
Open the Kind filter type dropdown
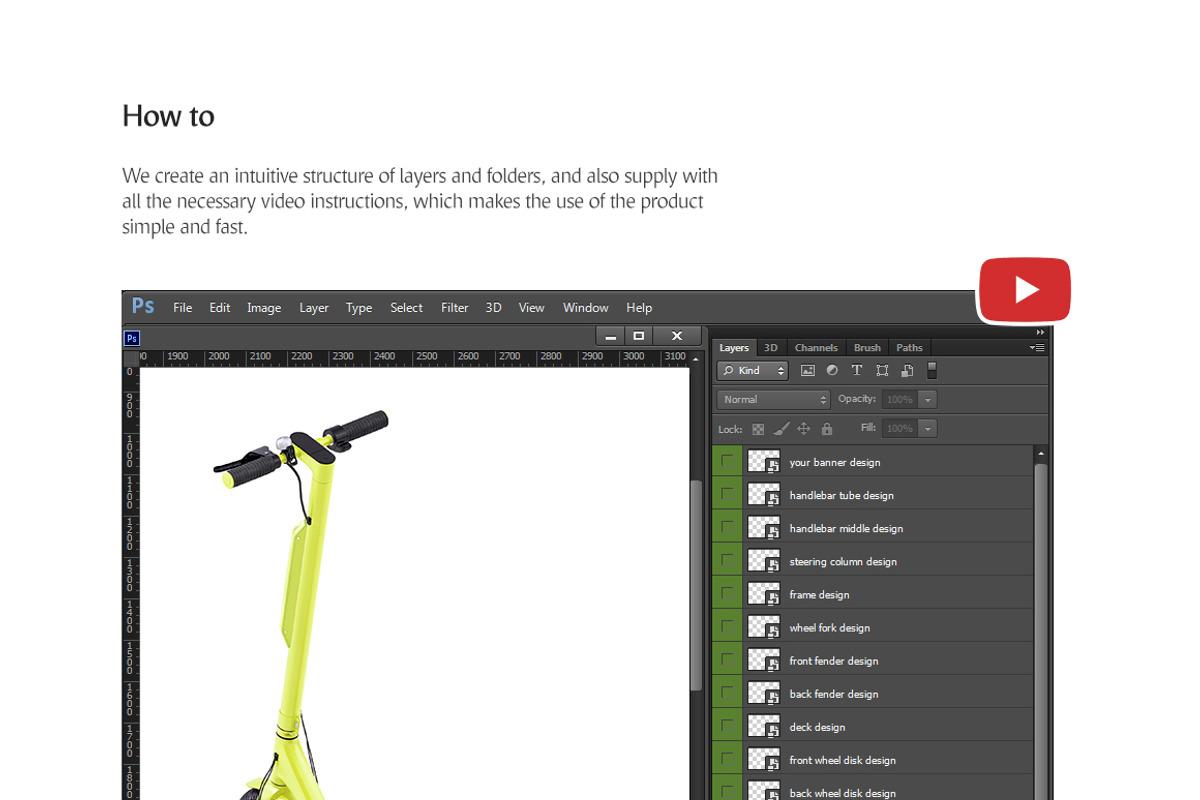point(752,370)
